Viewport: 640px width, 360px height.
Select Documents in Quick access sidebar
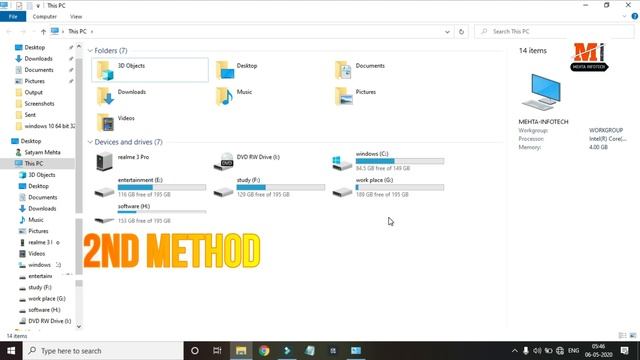pos(39,70)
